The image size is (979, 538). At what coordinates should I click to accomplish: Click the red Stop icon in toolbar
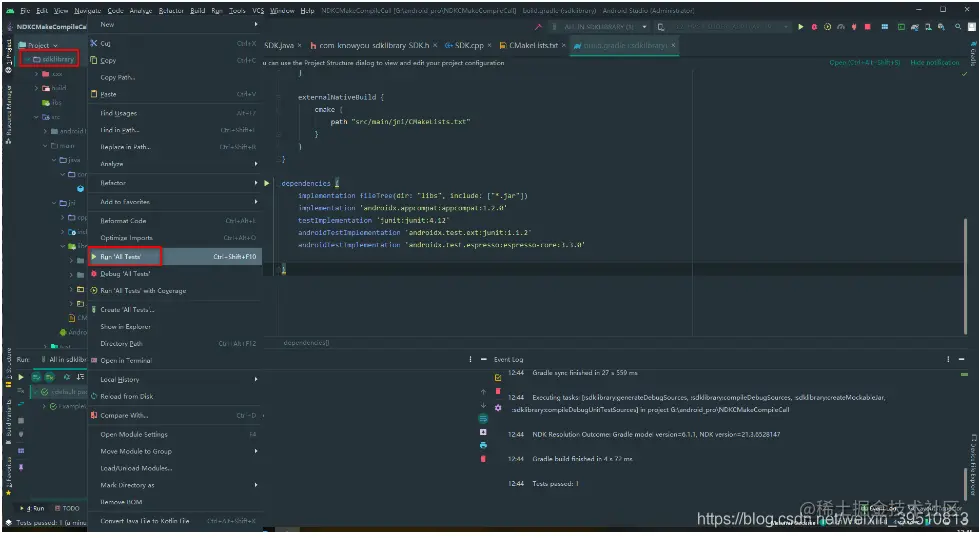[x=868, y=27]
